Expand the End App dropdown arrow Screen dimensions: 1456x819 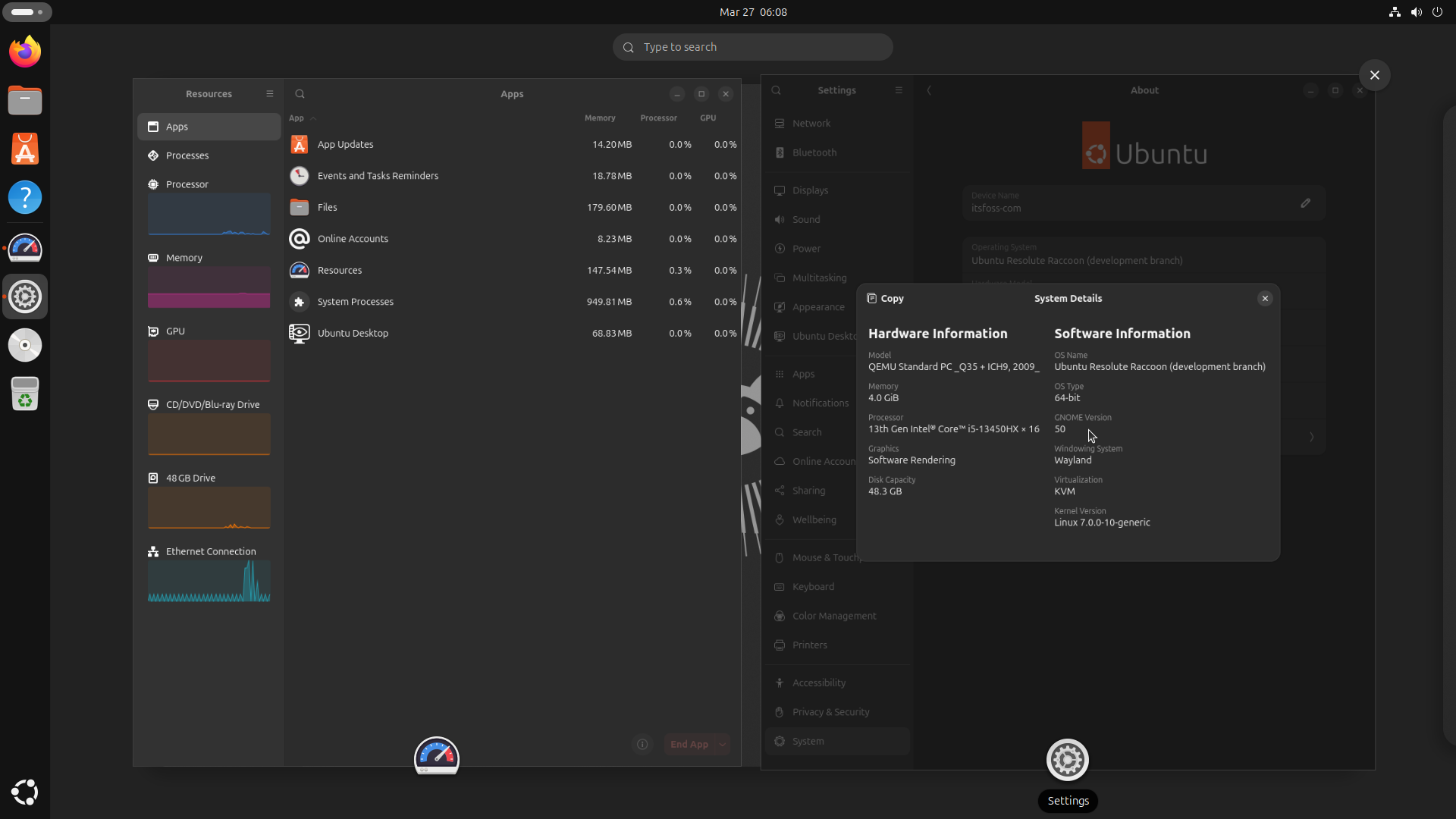click(723, 744)
